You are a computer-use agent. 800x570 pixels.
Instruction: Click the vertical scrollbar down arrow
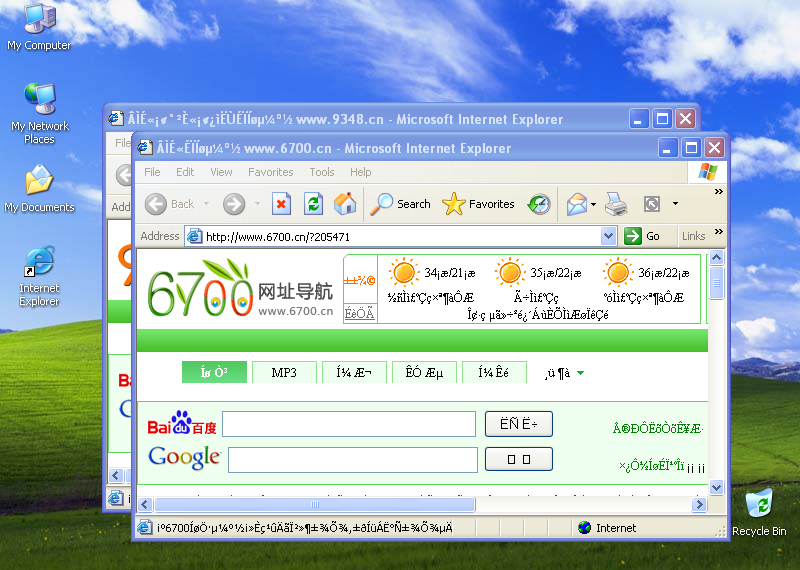click(x=716, y=487)
